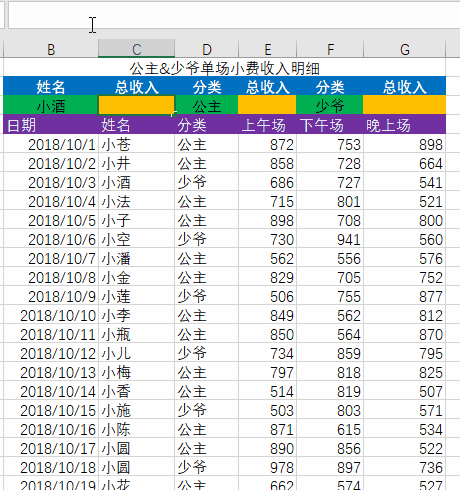Select cell with value 571
The width and height of the screenshot is (460, 490).
coord(404,409)
